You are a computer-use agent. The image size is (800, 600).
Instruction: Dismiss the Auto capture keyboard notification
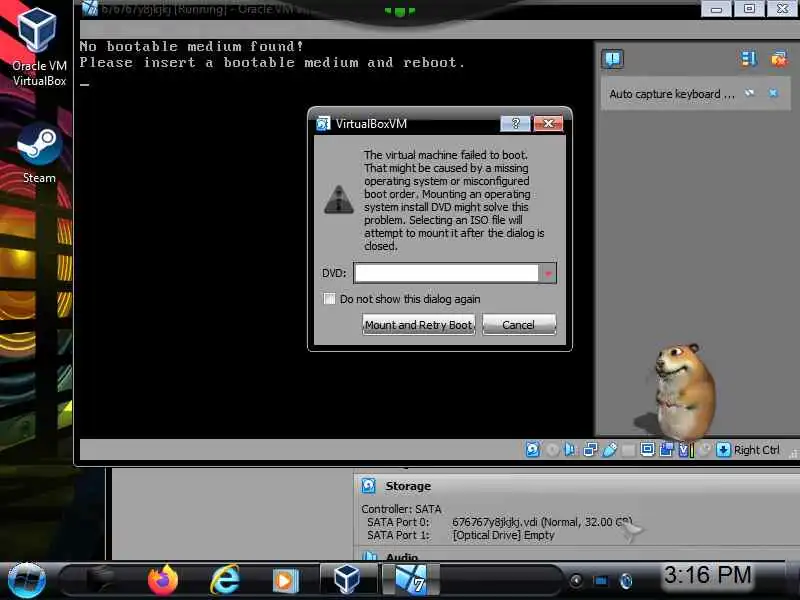point(774,93)
